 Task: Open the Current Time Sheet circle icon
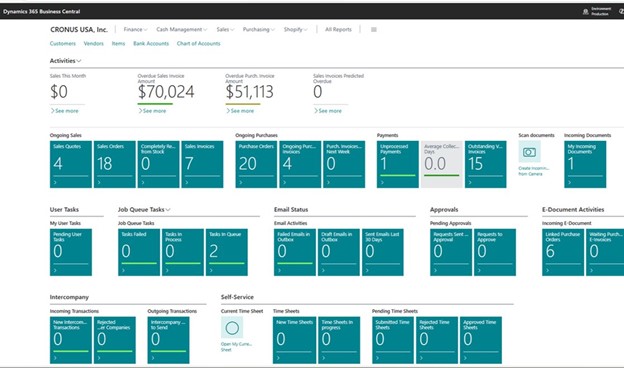click(x=232, y=328)
